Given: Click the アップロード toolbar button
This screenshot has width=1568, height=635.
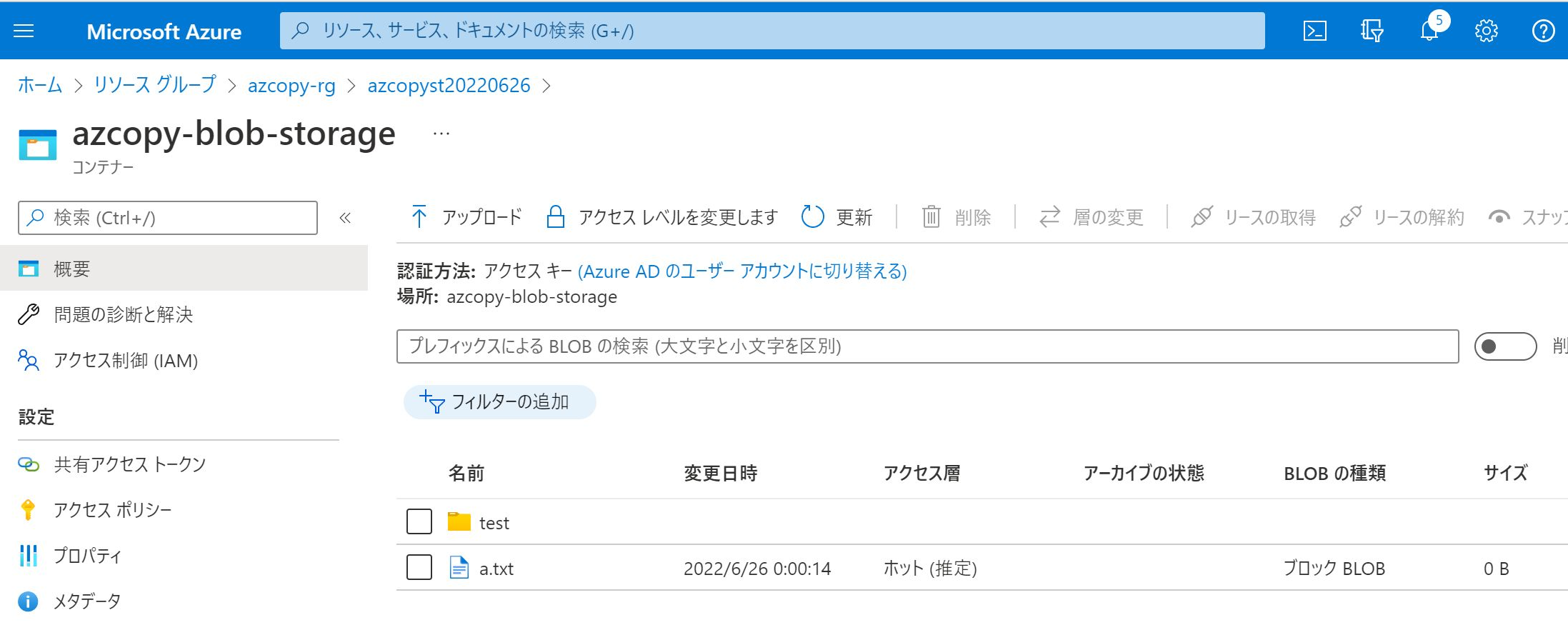Looking at the screenshot, I should [x=466, y=216].
